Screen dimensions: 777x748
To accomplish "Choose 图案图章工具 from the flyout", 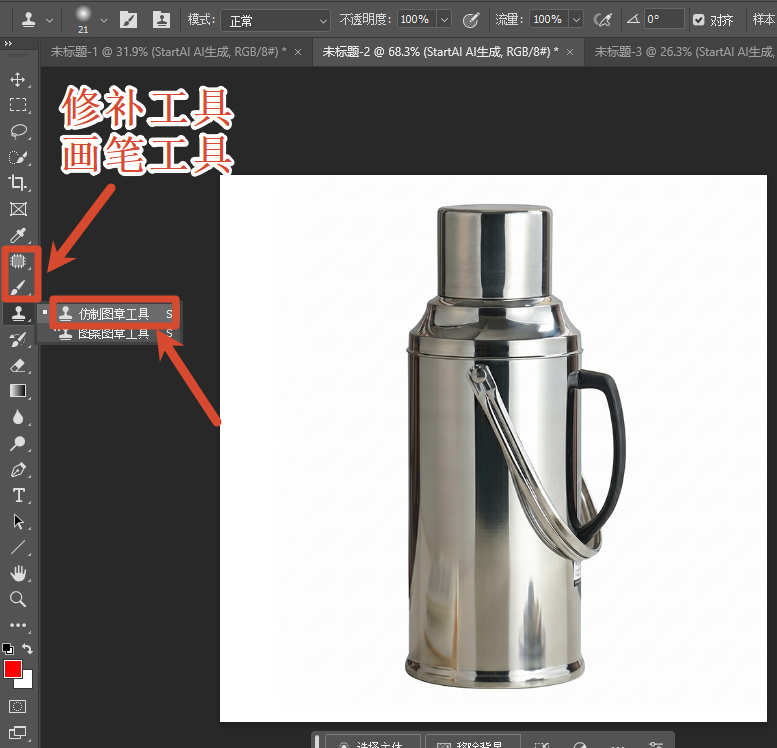I will coord(115,334).
